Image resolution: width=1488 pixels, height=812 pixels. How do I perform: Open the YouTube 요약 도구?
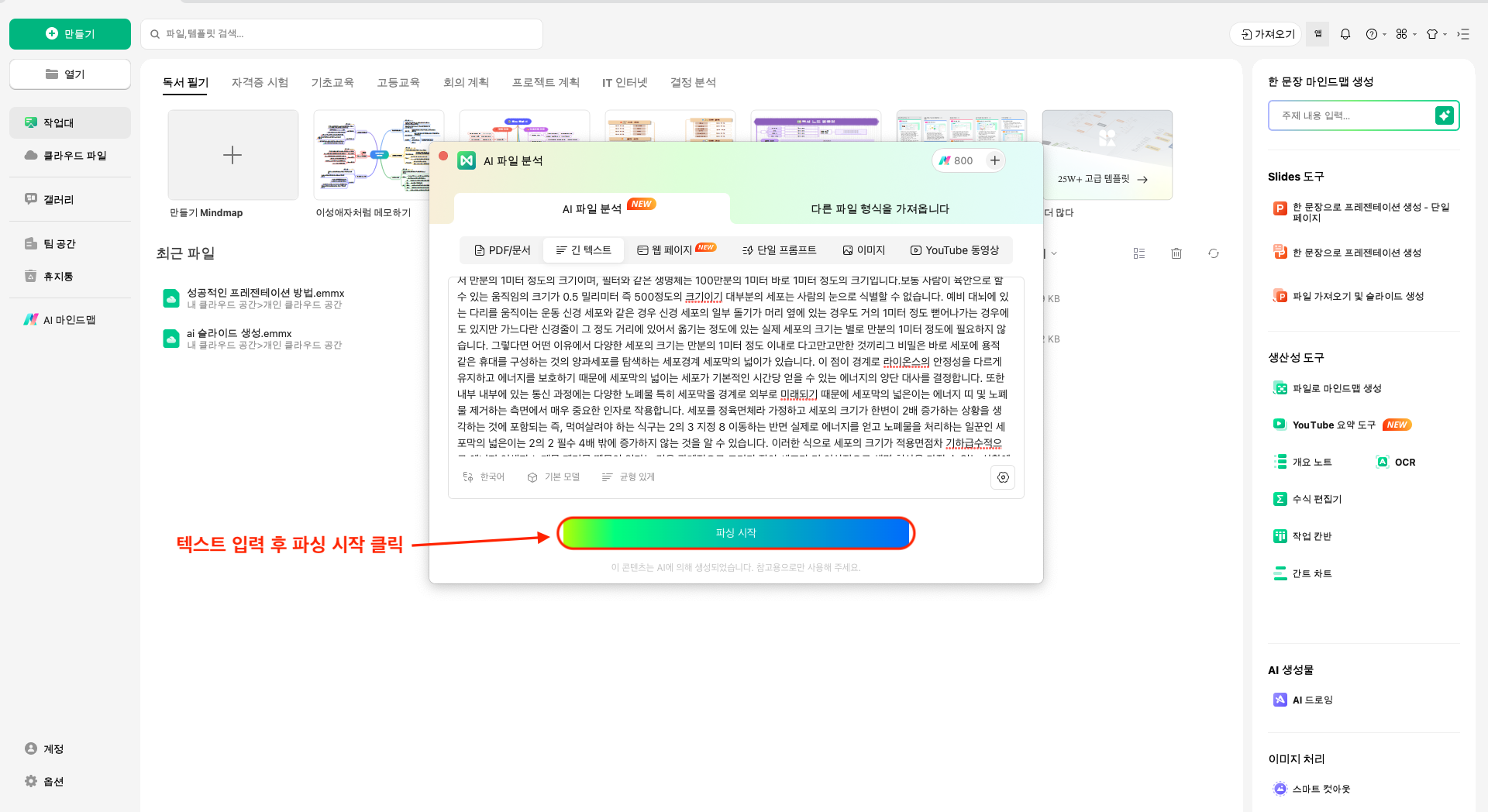(1333, 425)
